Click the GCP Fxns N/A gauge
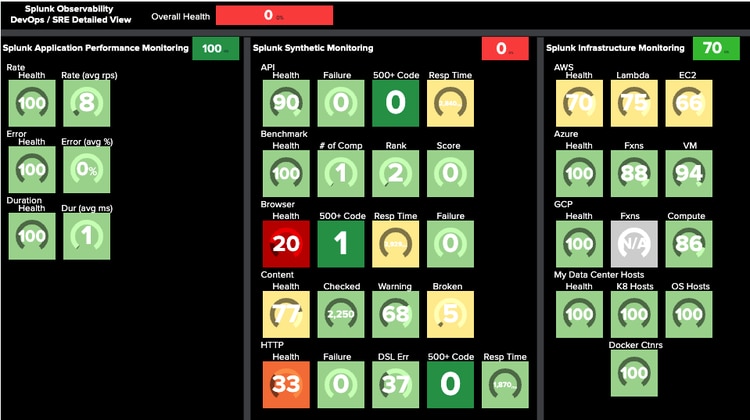 point(634,245)
